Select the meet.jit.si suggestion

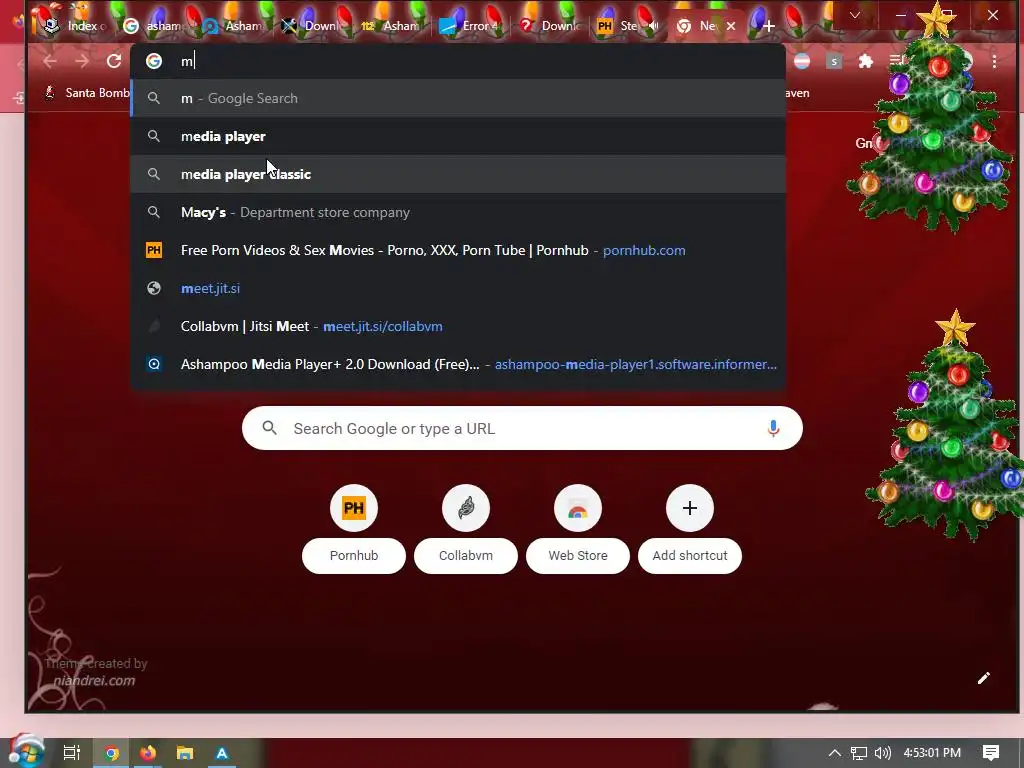(458, 288)
